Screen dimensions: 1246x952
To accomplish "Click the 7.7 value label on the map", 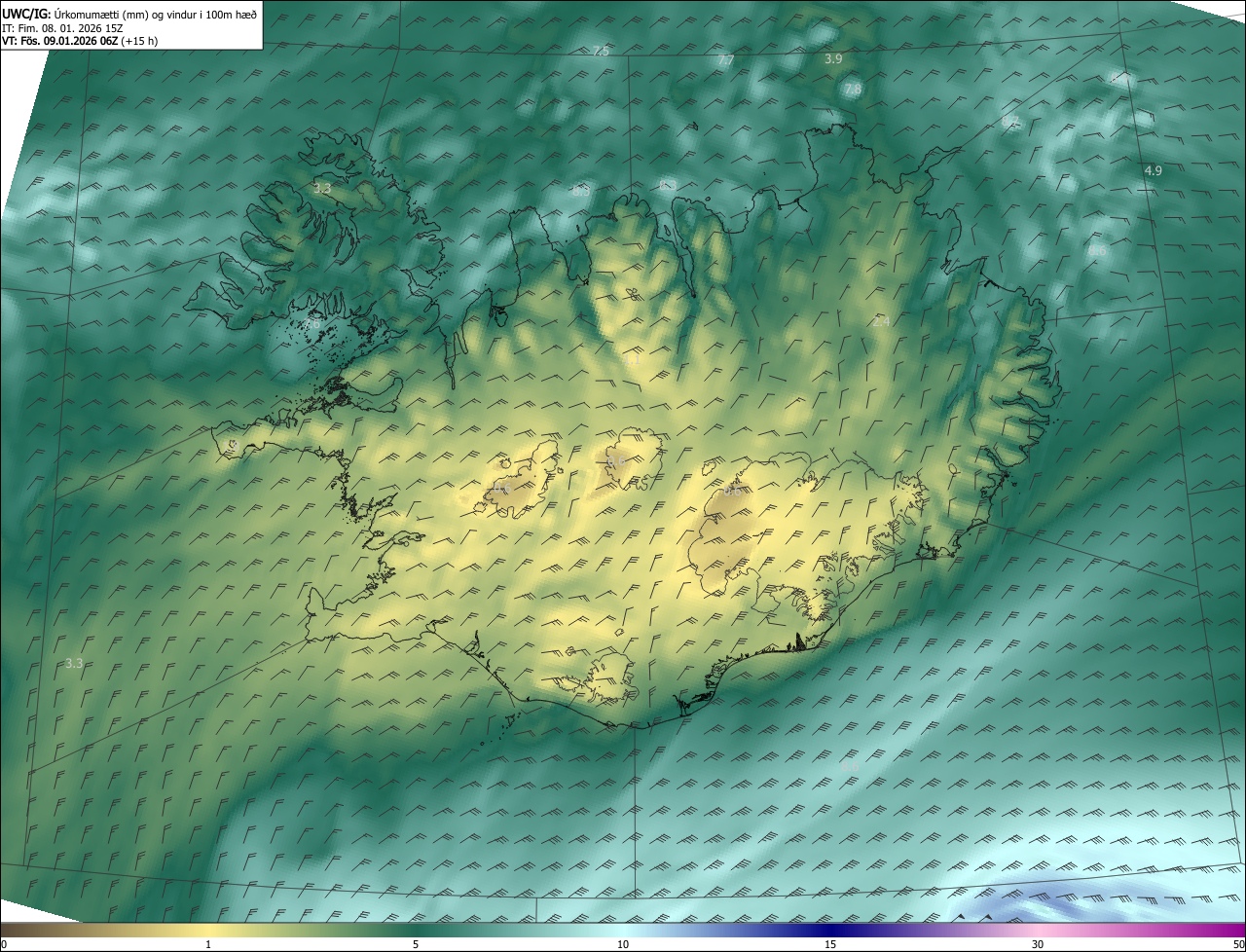I will coord(725,60).
